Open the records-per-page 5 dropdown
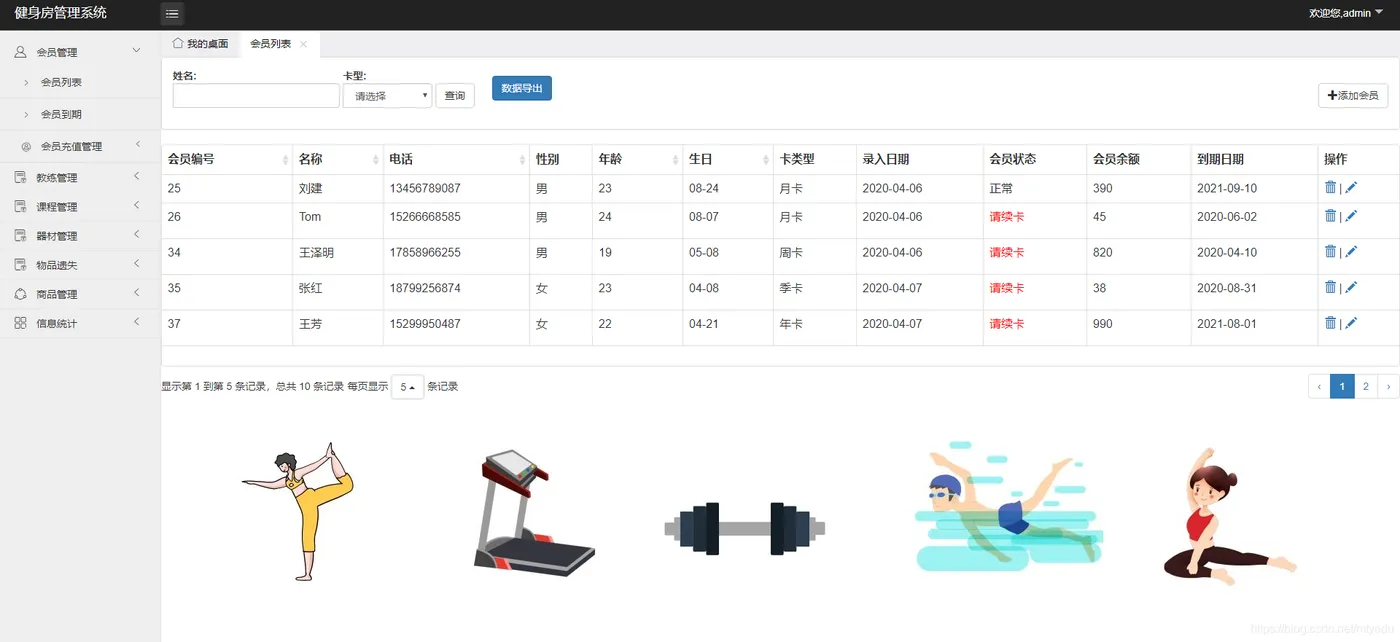The height and width of the screenshot is (642, 1400). click(407, 387)
